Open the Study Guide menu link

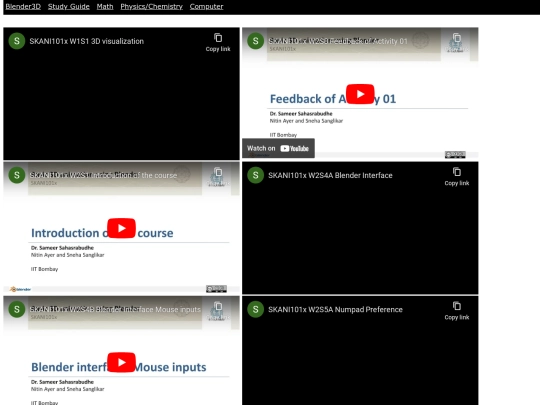tap(69, 7)
